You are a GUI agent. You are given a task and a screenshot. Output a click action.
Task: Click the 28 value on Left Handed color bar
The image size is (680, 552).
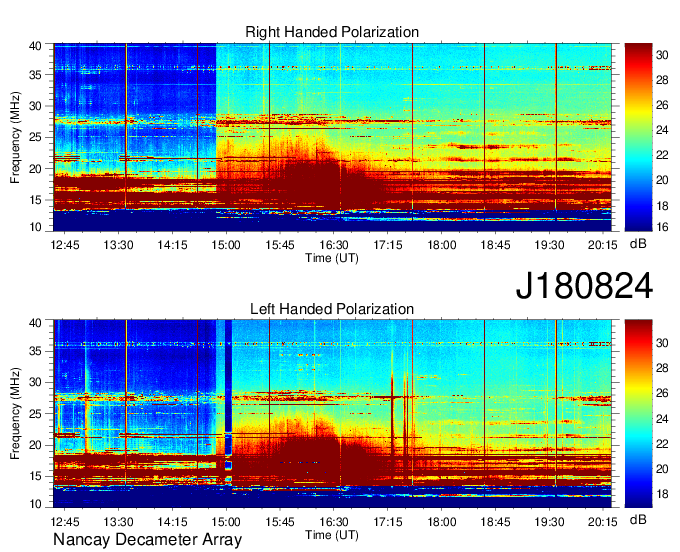click(662, 368)
